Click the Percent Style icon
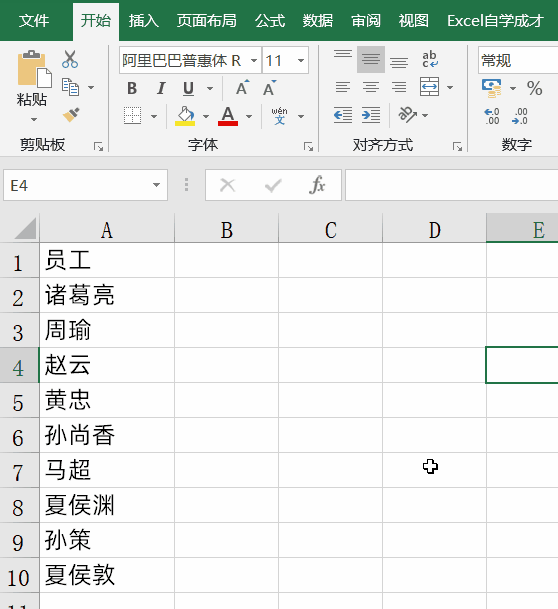The height and width of the screenshot is (609, 558). (535, 88)
